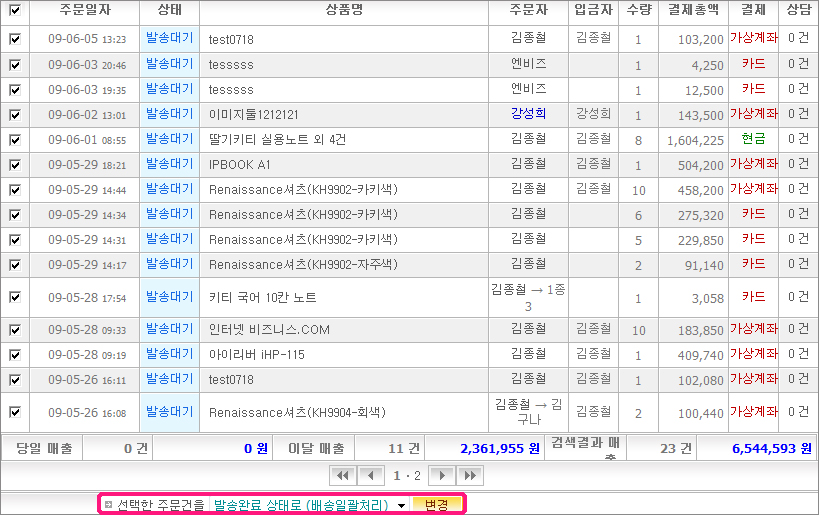Deselect the 아이리버 iHP-115 order row
Screen dimensions: 819x515
(x=14, y=355)
